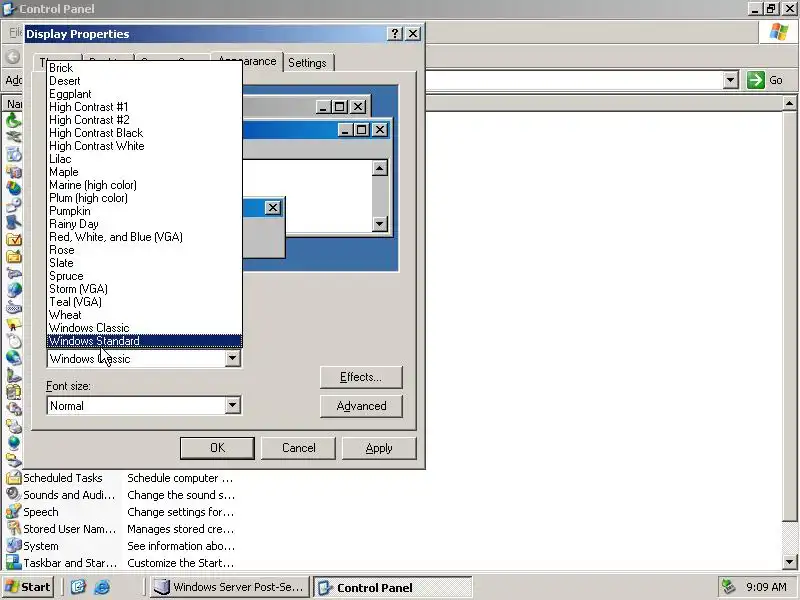Switch to Windows Server Post-Setup taskbar item
Viewport: 800px width, 600px height.
tap(230, 587)
